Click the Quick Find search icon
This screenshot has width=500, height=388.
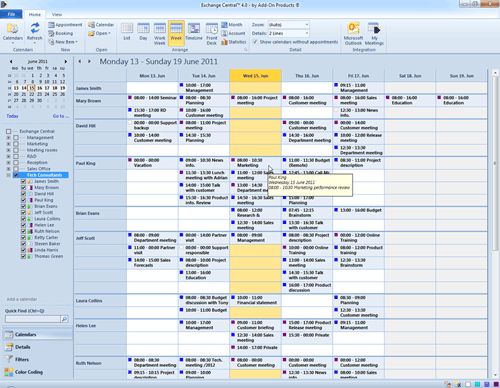tap(64, 319)
